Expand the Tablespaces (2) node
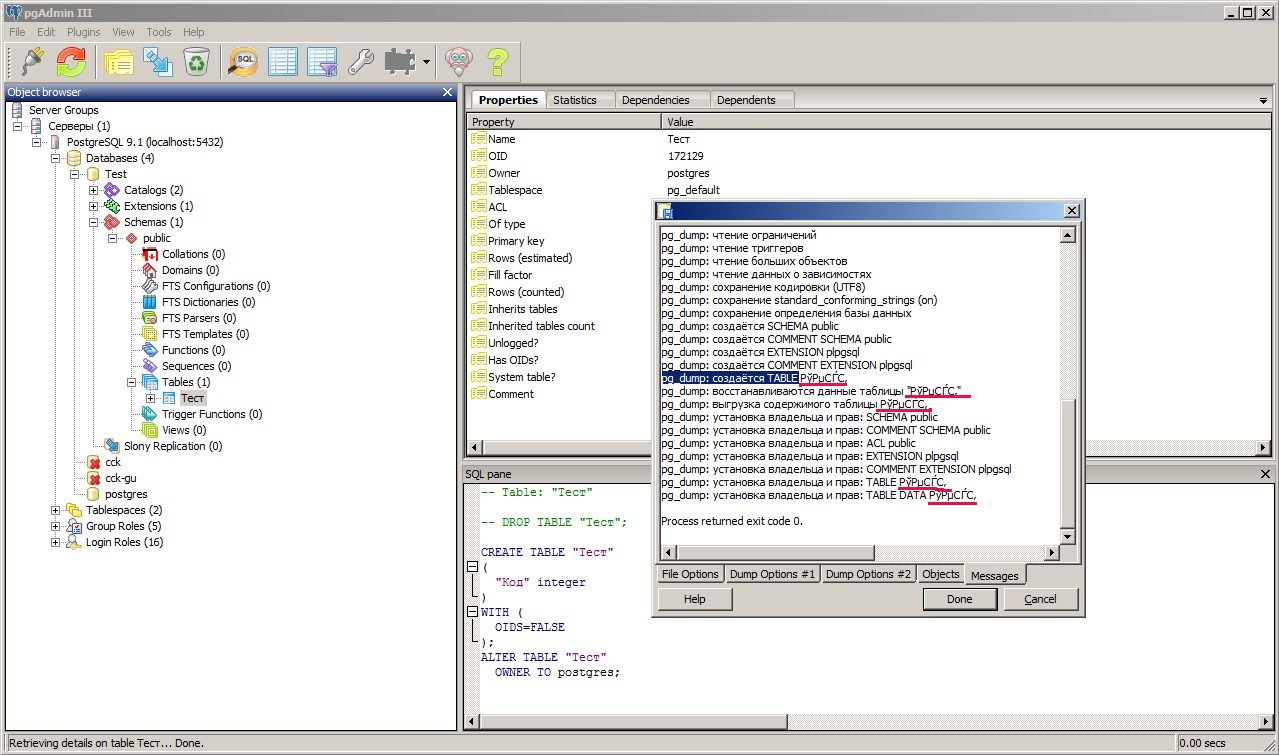This screenshot has width=1279, height=755. (56, 510)
